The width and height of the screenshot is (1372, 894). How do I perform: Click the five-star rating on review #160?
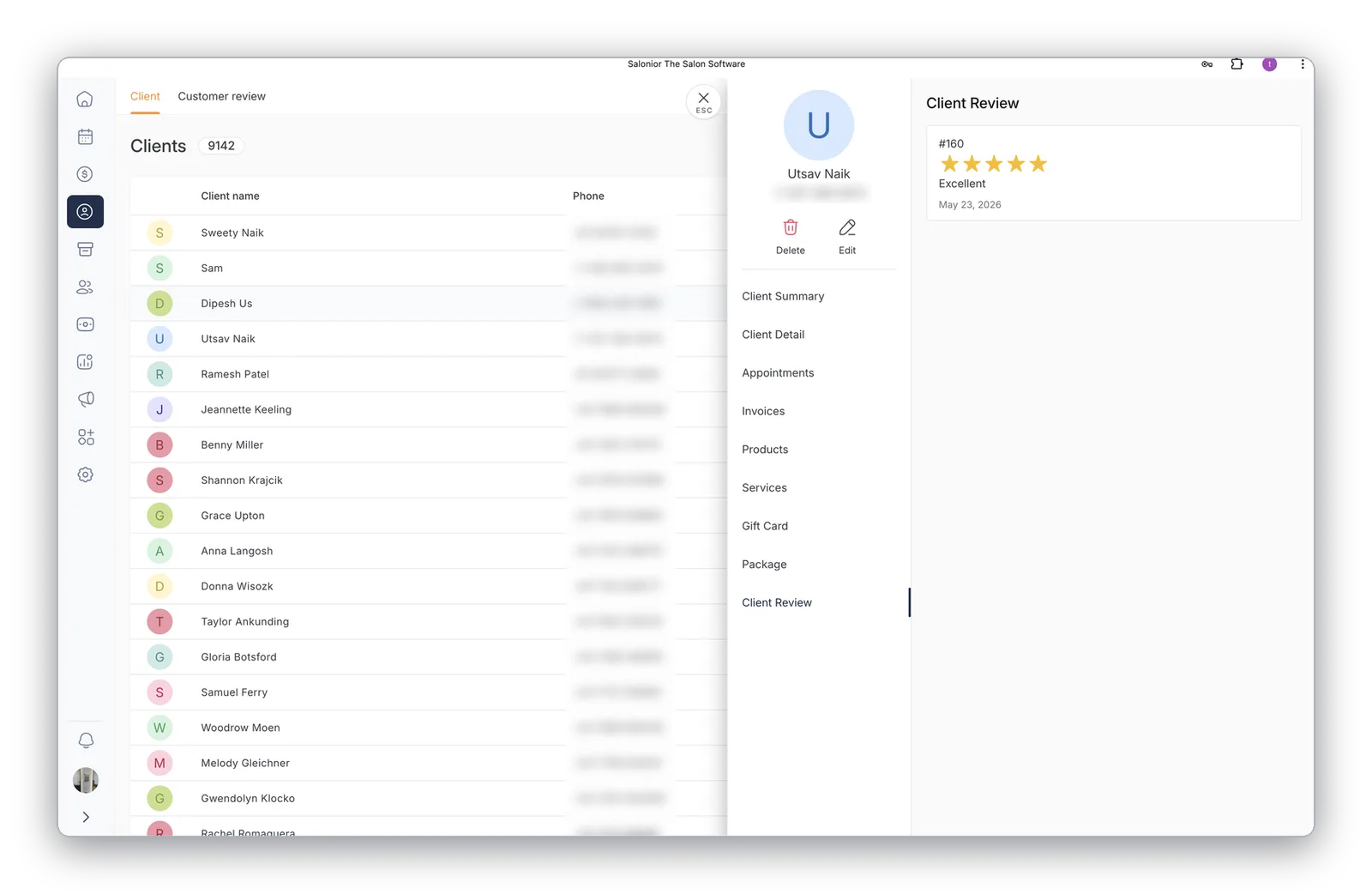[x=993, y=164]
